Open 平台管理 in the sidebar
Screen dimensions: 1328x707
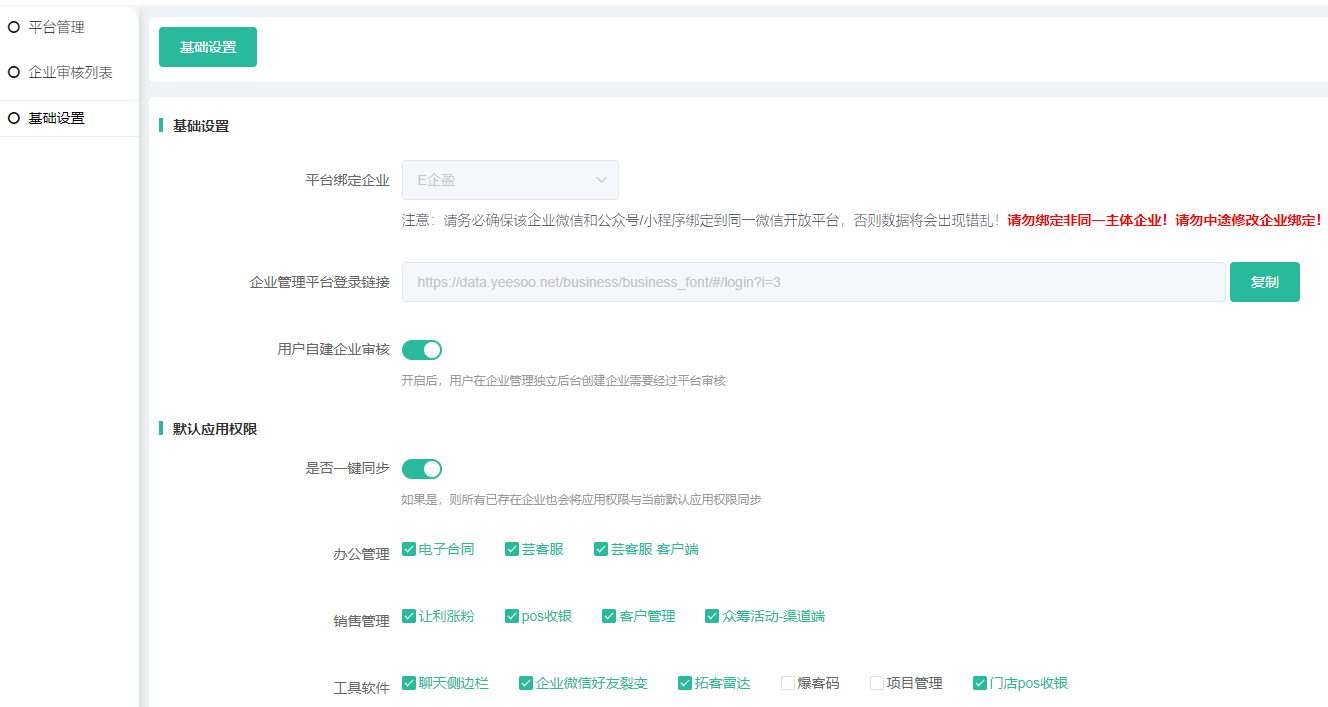pyautogui.click(x=56, y=28)
